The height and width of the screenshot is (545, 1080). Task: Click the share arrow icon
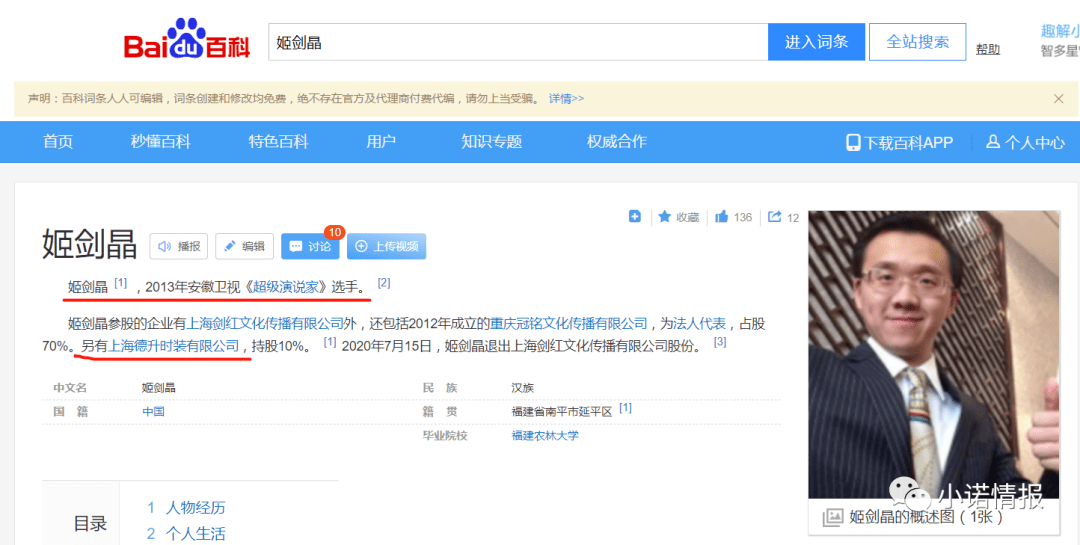(x=775, y=217)
